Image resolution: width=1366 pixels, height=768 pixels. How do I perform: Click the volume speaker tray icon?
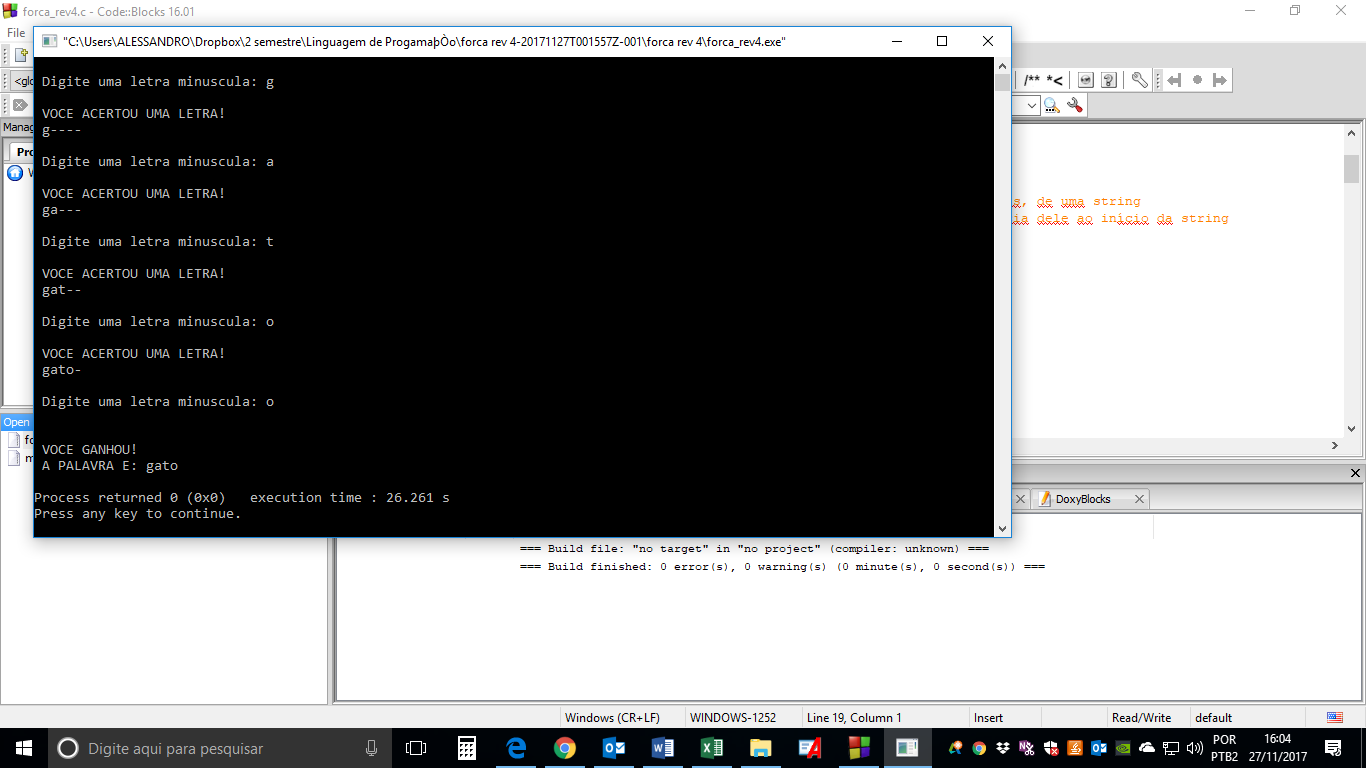[x=1195, y=748]
